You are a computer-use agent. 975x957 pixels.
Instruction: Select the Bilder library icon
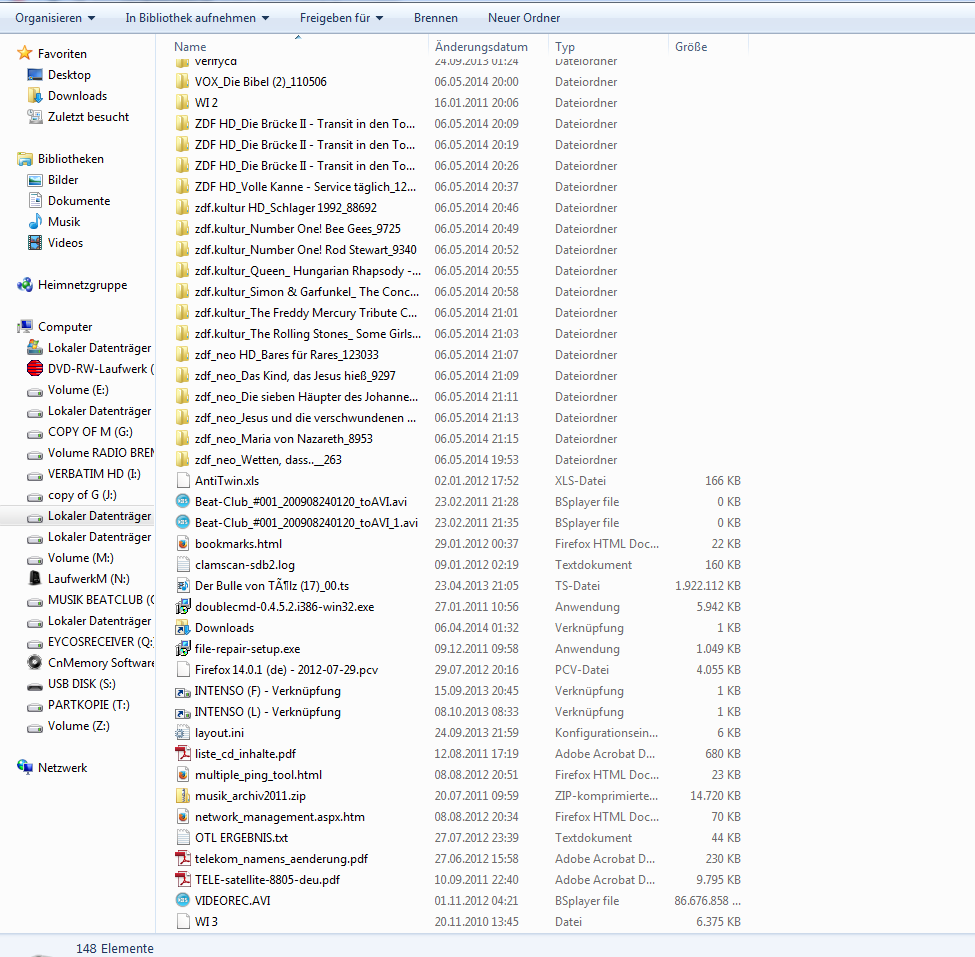point(35,180)
